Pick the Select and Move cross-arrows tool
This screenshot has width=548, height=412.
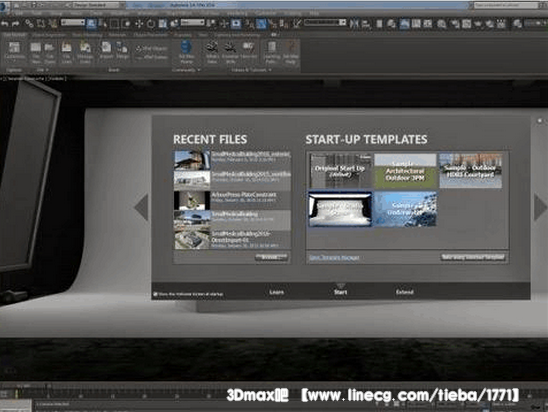click(139, 24)
